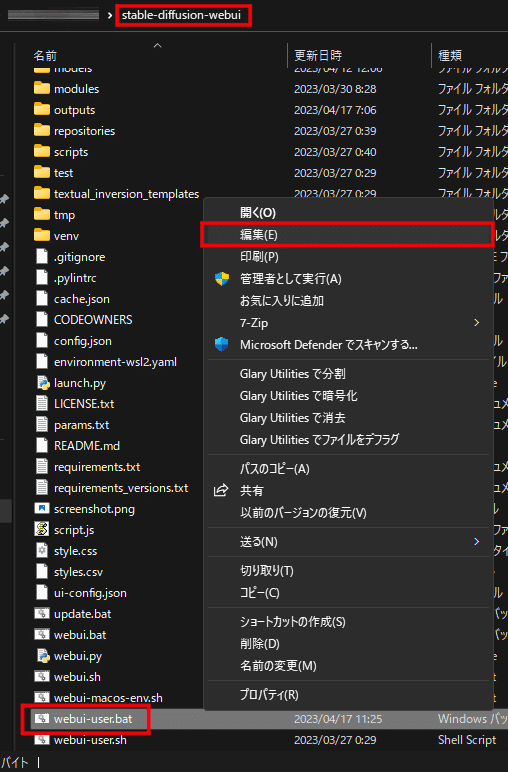Click the screenshot.png image file icon
The image size is (508, 772).
pos(42,508)
